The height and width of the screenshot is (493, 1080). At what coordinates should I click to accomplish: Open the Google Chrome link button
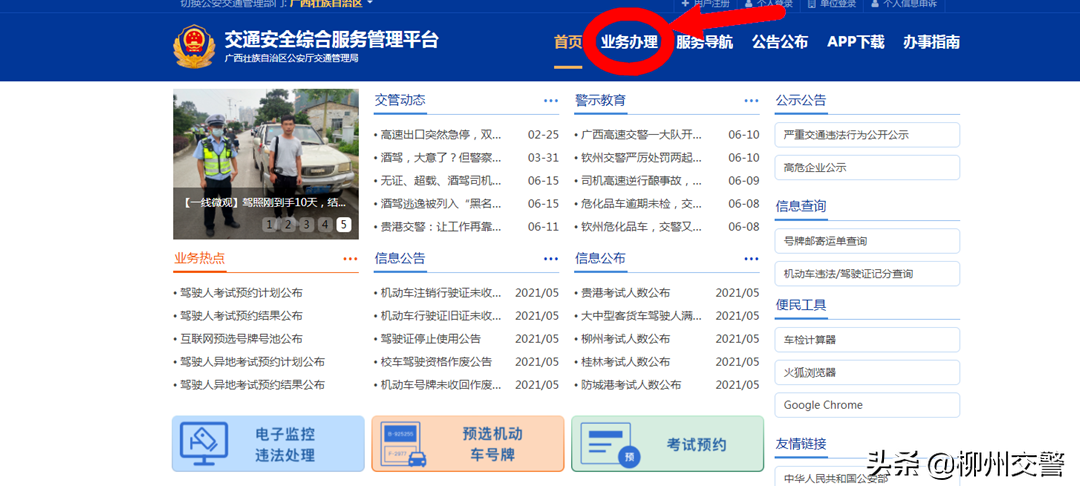[867, 405]
